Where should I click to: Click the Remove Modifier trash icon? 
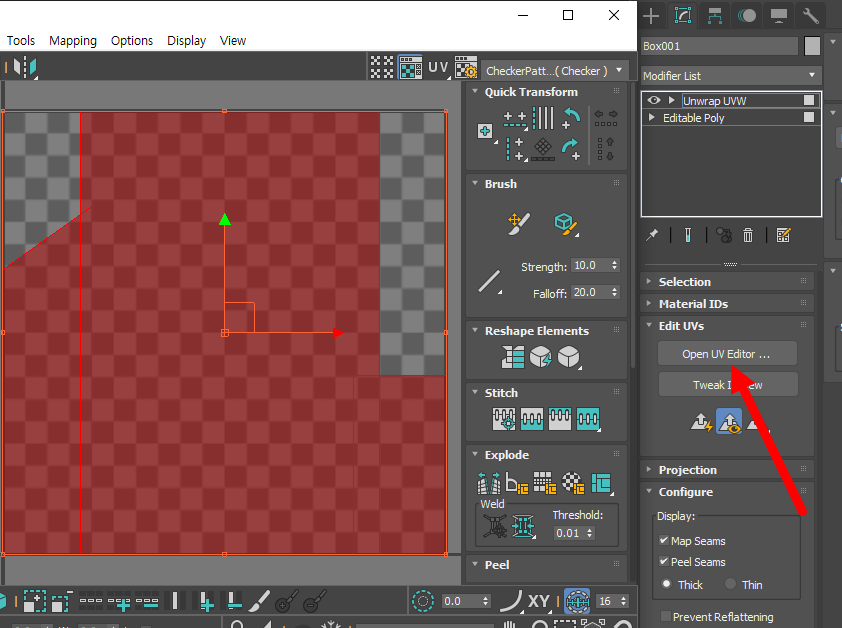(x=747, y=235)
